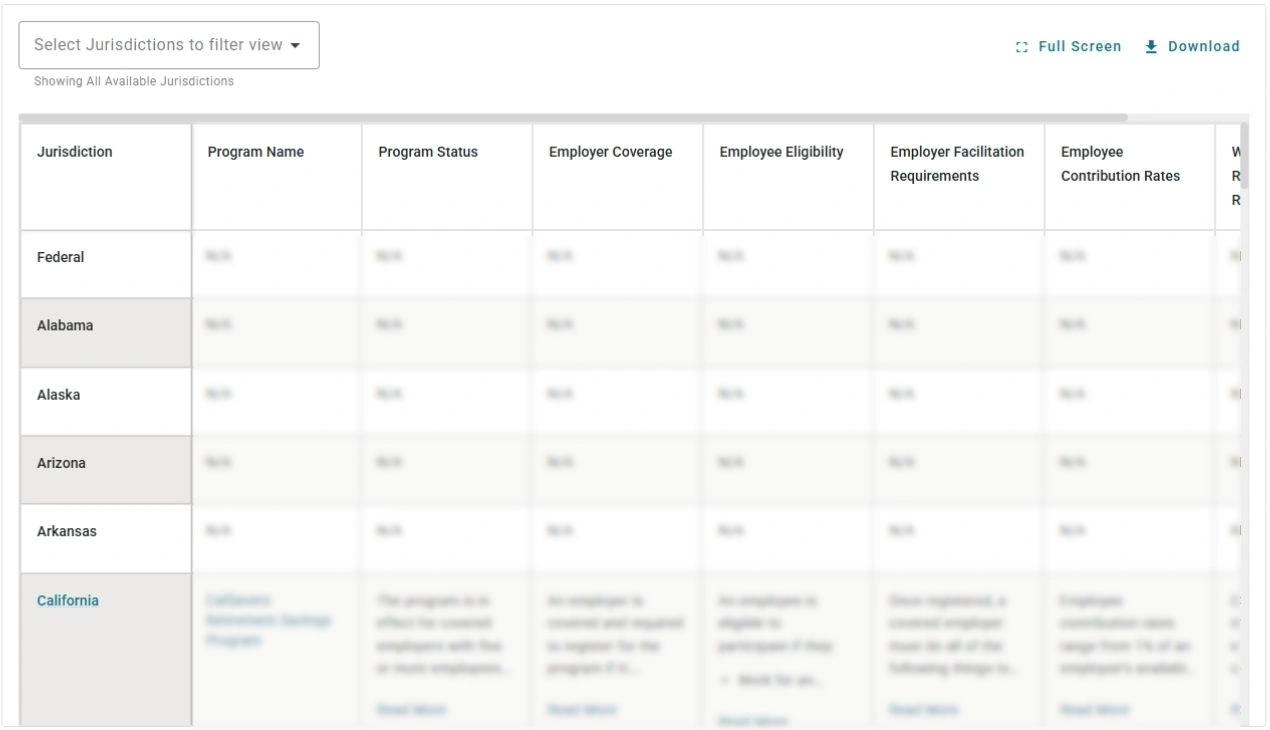This screenshot has width=1270, height=730.
Task: Open the Select Jurisdictions filter dropdown
Action: coord(169,45)
